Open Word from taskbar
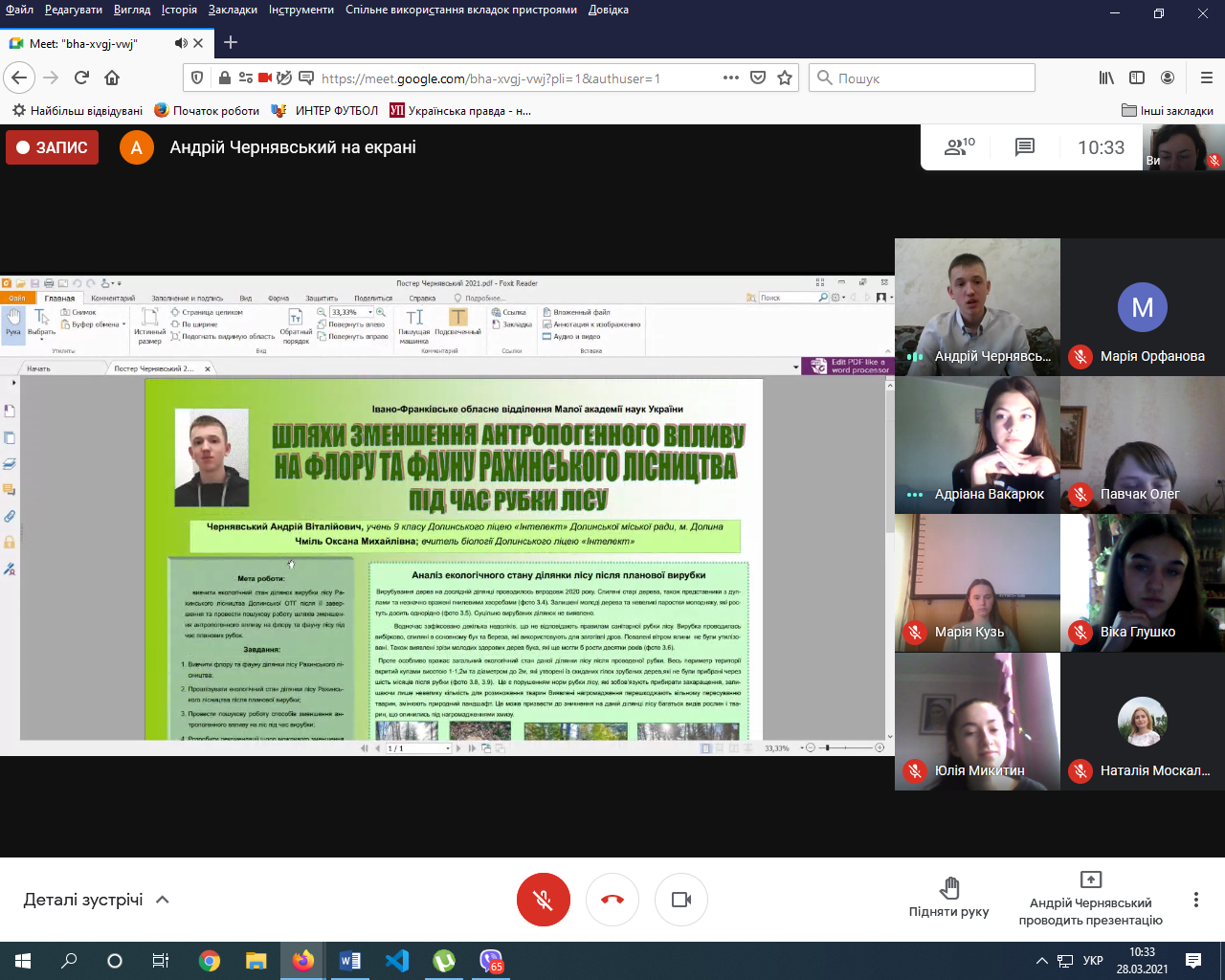1225x980 pixels. point(350,961)
